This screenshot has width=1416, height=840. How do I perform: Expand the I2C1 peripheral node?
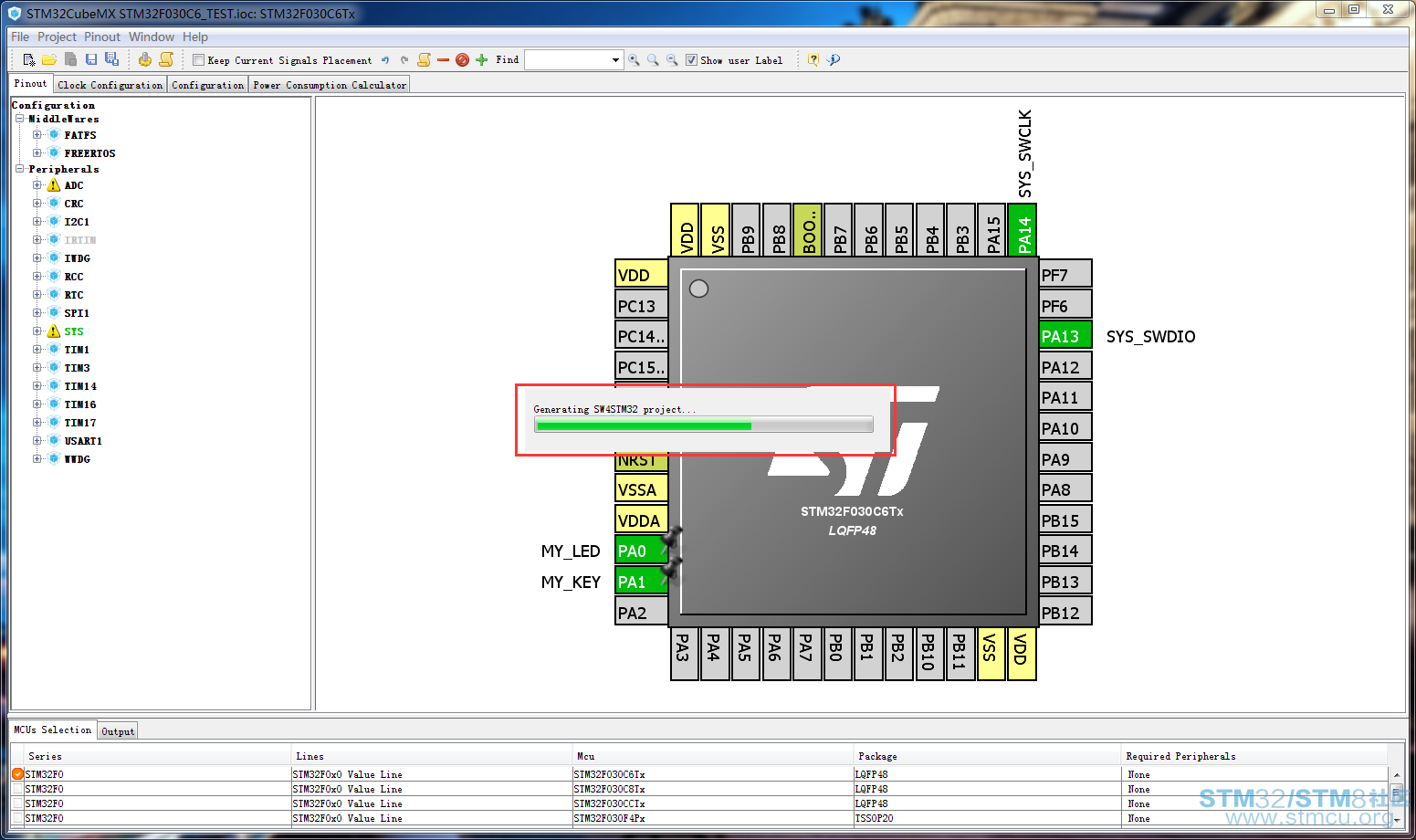37,222
